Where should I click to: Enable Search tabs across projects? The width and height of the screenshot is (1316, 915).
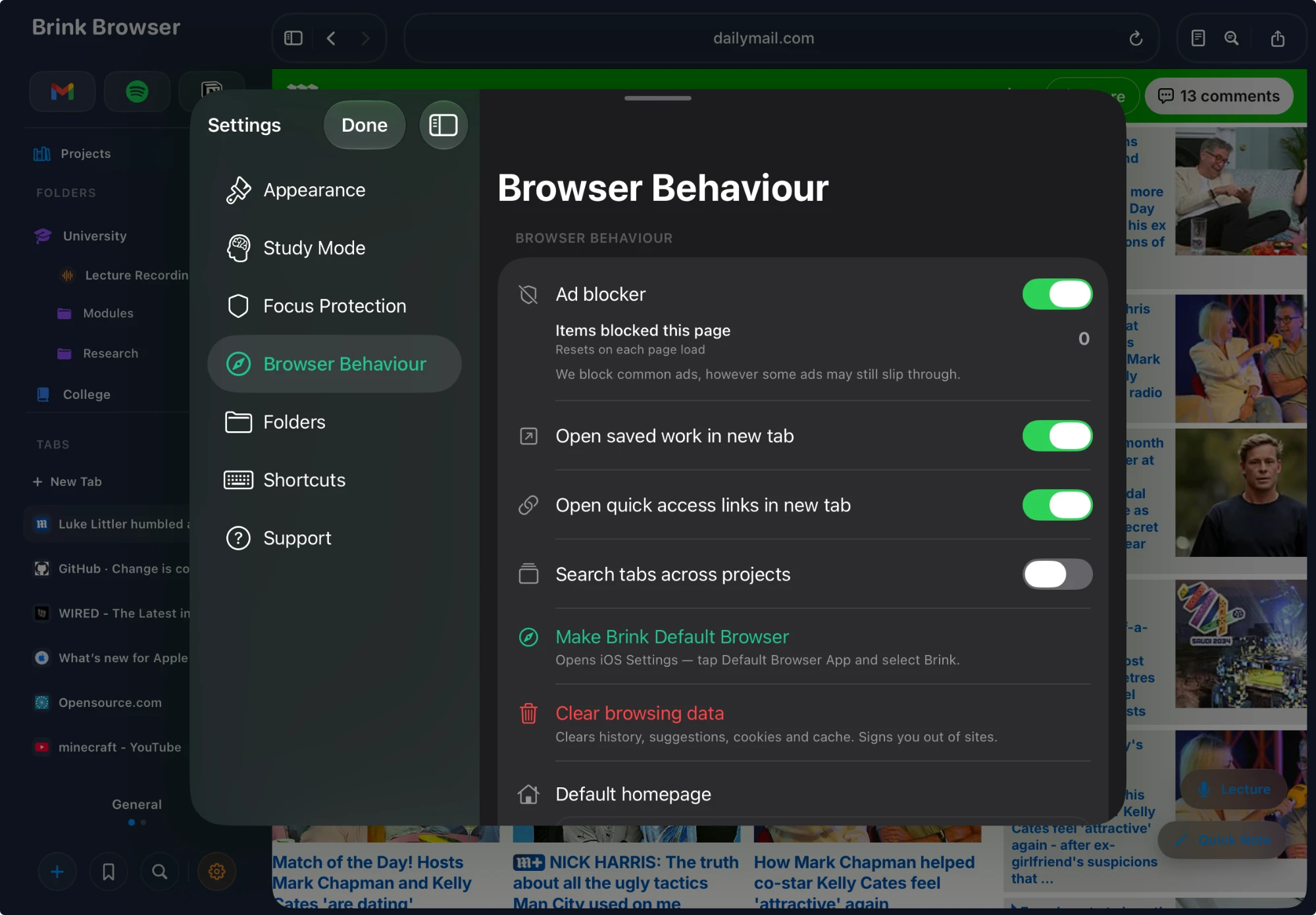tap(1057, 574)
